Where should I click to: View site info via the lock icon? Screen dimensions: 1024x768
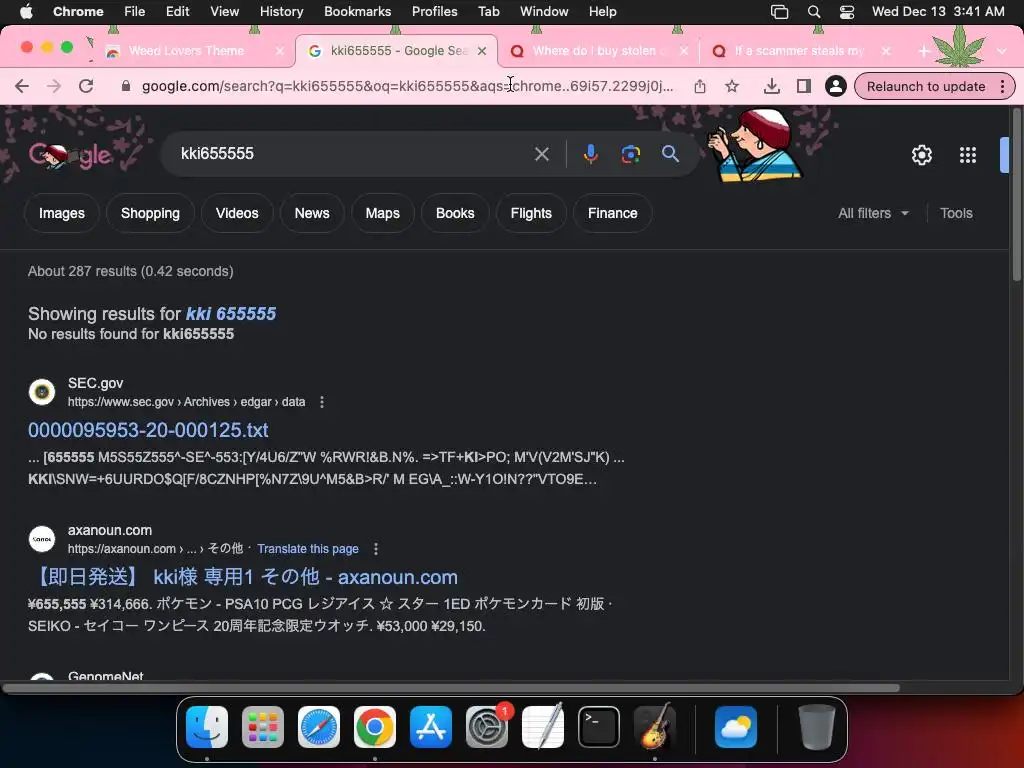pyautogui.click(x=126, y=86)
